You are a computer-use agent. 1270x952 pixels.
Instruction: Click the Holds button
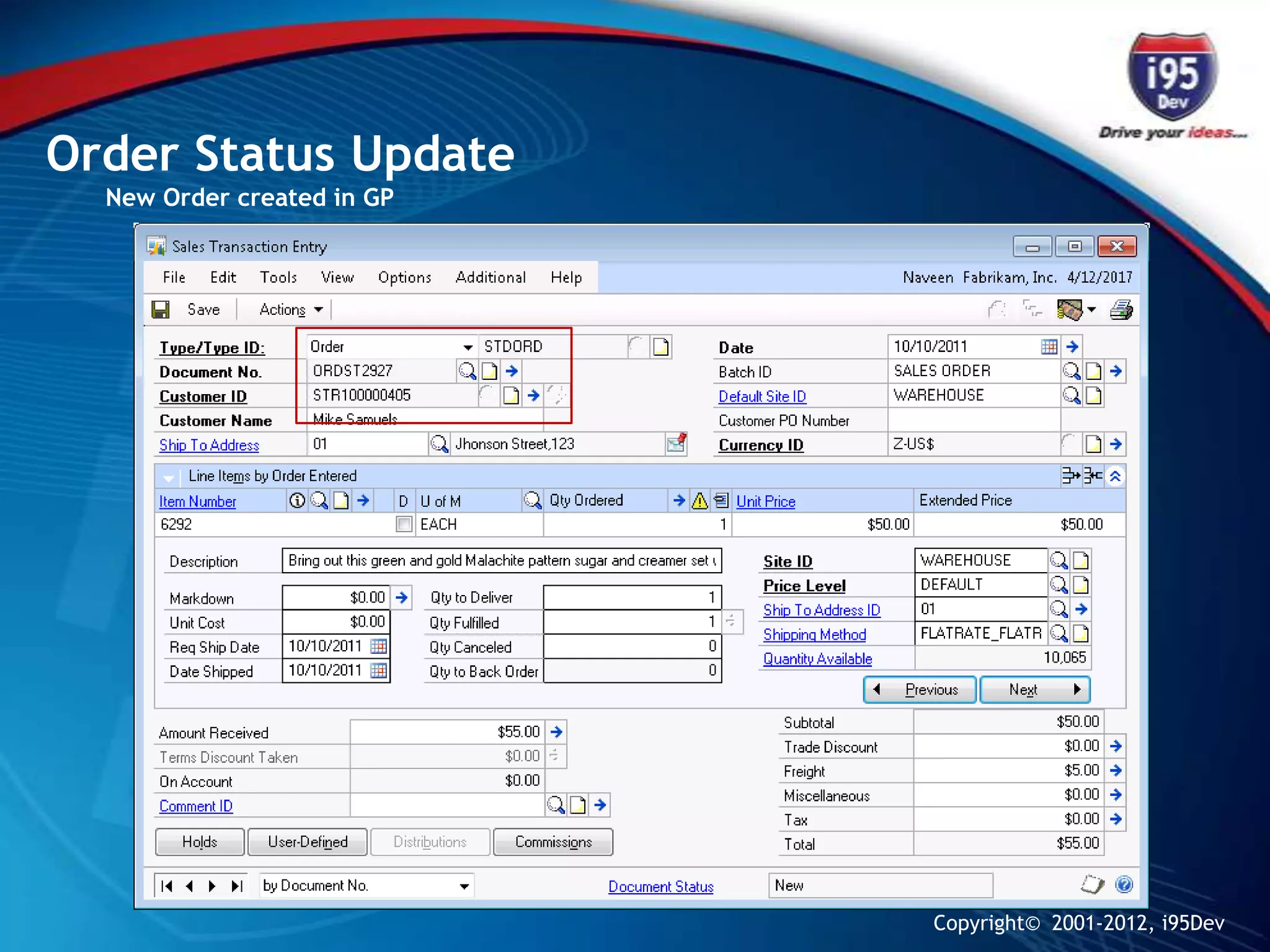tap(200, 842)
